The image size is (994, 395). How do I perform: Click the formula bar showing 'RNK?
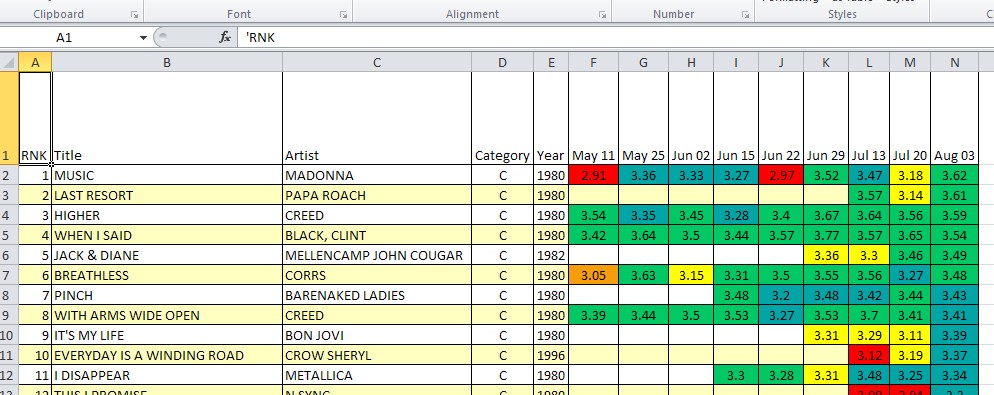click(x=615, y=38)
